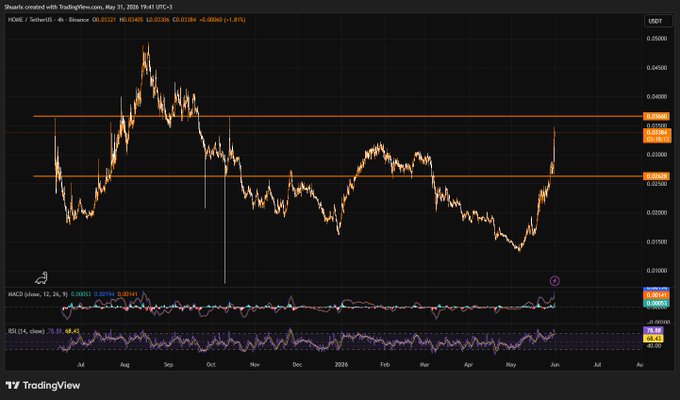Click the low value L0.03306

158,20
